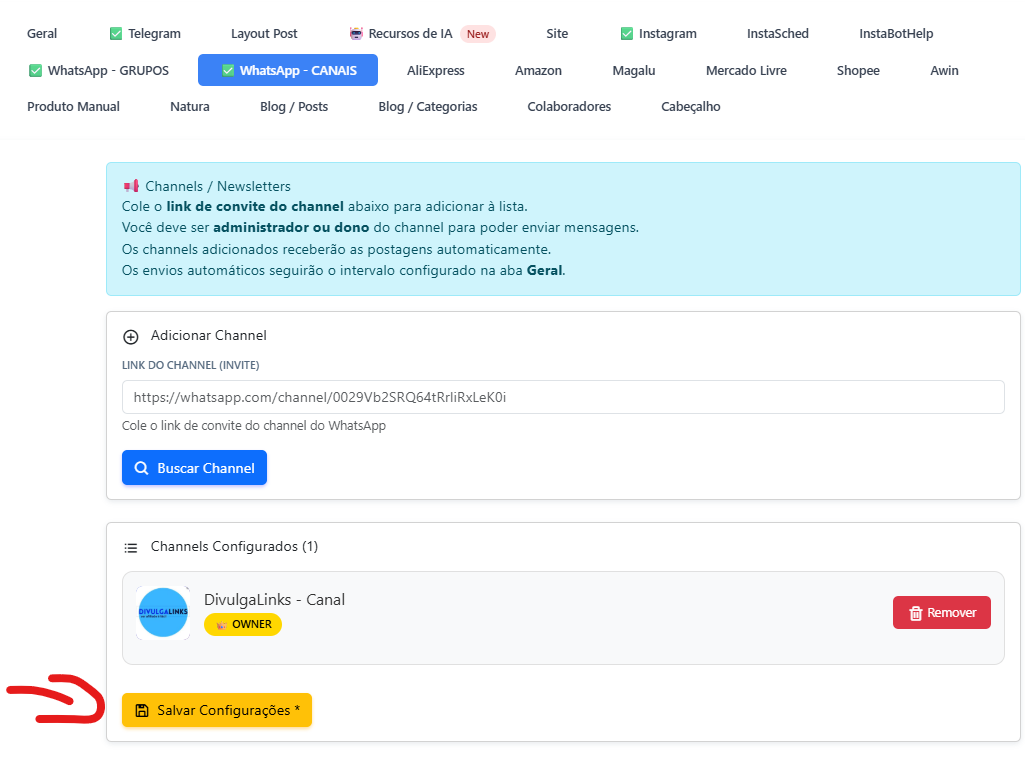Toggle the WhatsApp - CANAIS checkbox
The height and width of the screenshot is (772, 1025).
(228, 71)
